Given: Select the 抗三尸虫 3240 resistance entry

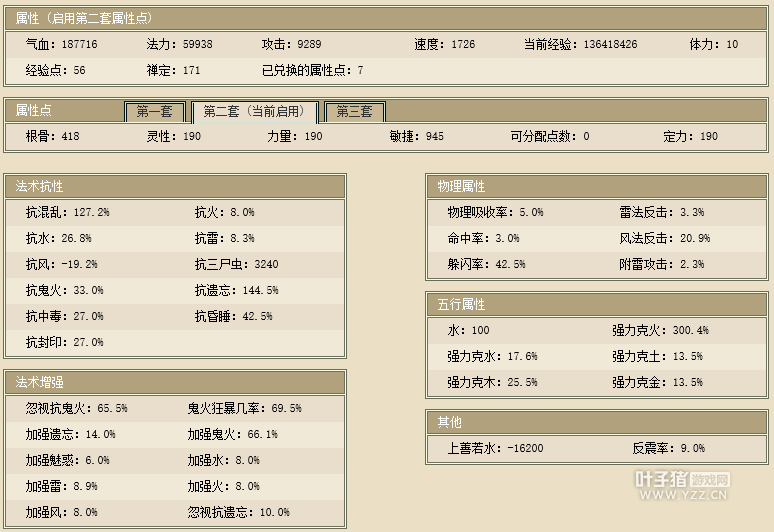Looking at the screenshot, I should [236, 264].
